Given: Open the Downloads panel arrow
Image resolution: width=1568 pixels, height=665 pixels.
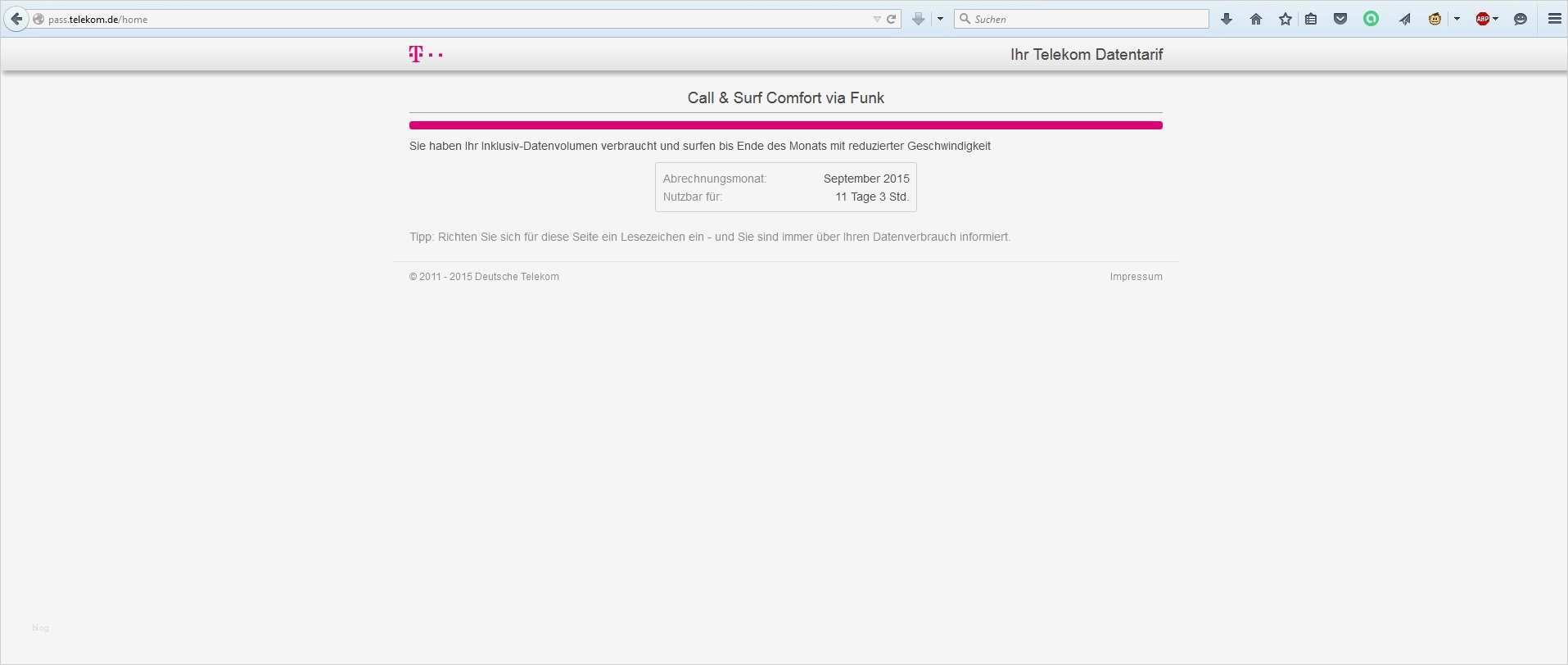Looking at the screenshot, I should [1227, 19].
